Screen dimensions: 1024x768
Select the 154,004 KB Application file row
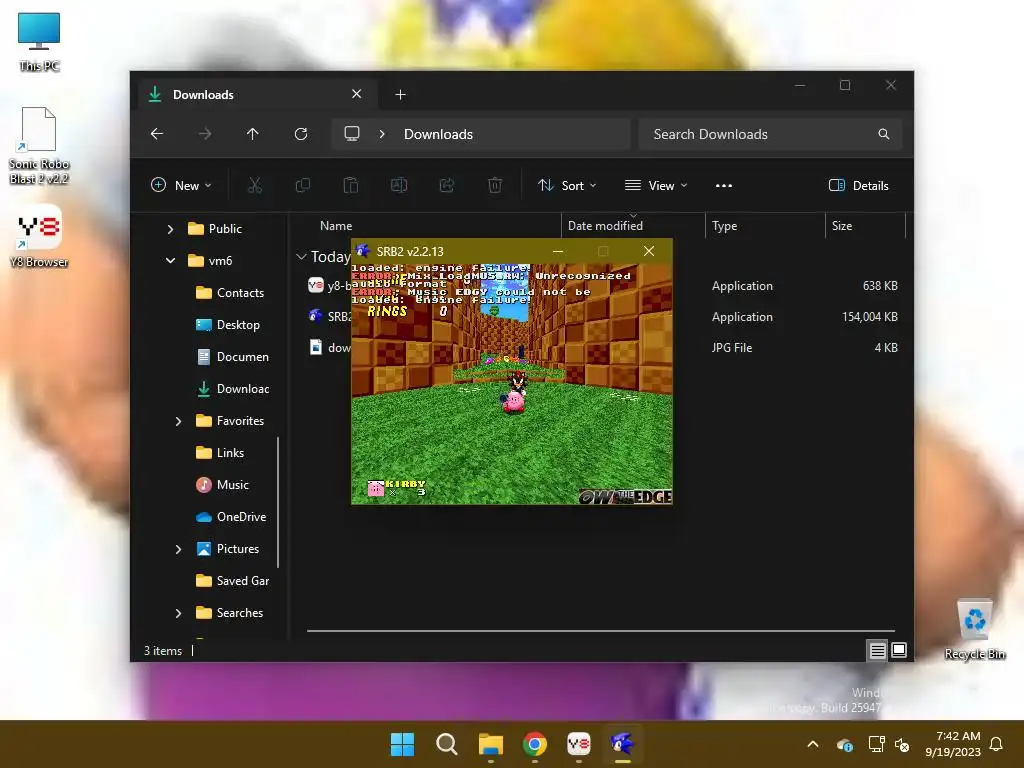pyautogui.click(x=601, y=317)
